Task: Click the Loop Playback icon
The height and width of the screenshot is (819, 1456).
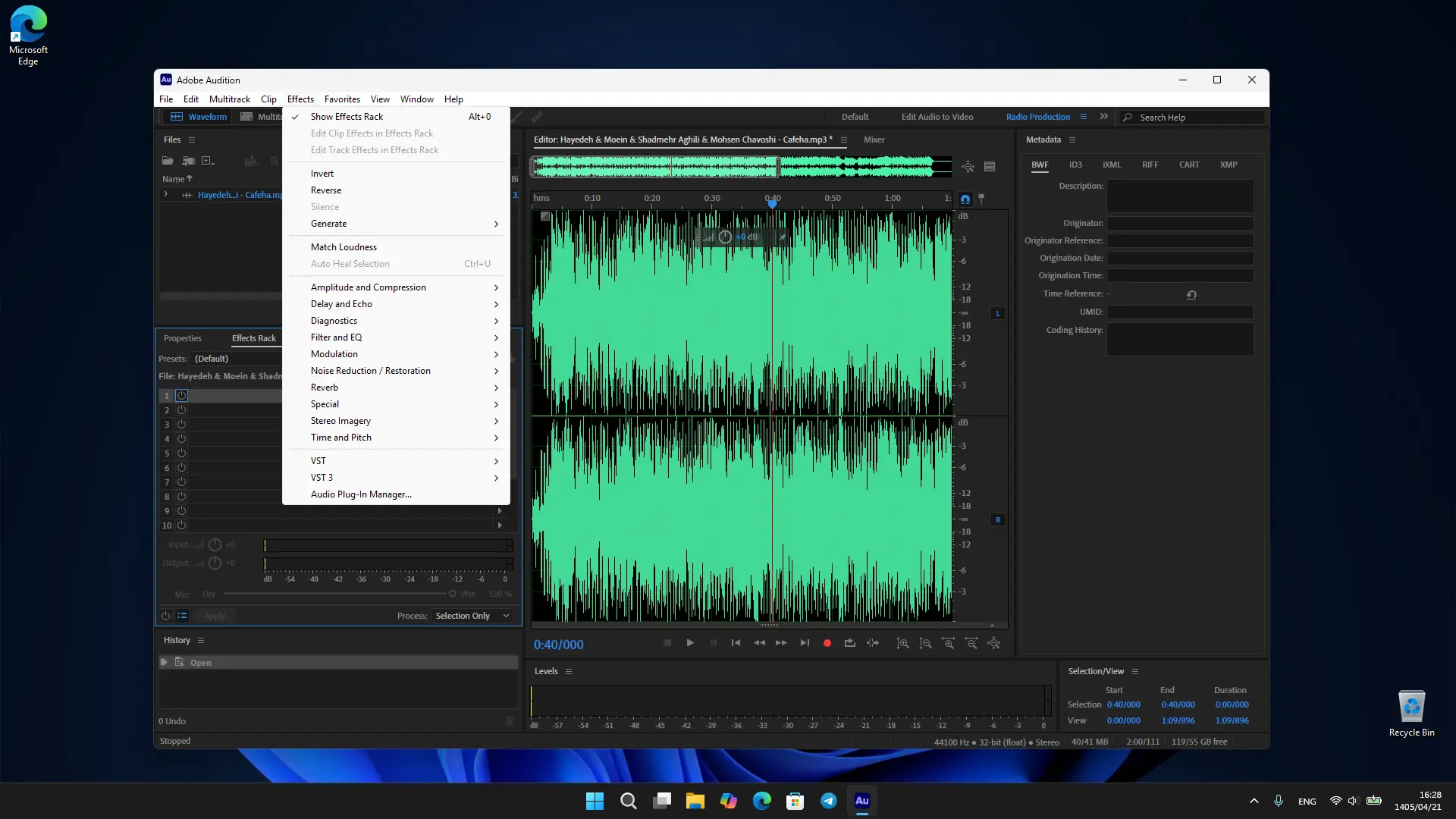Action: (x=850, y=643)
